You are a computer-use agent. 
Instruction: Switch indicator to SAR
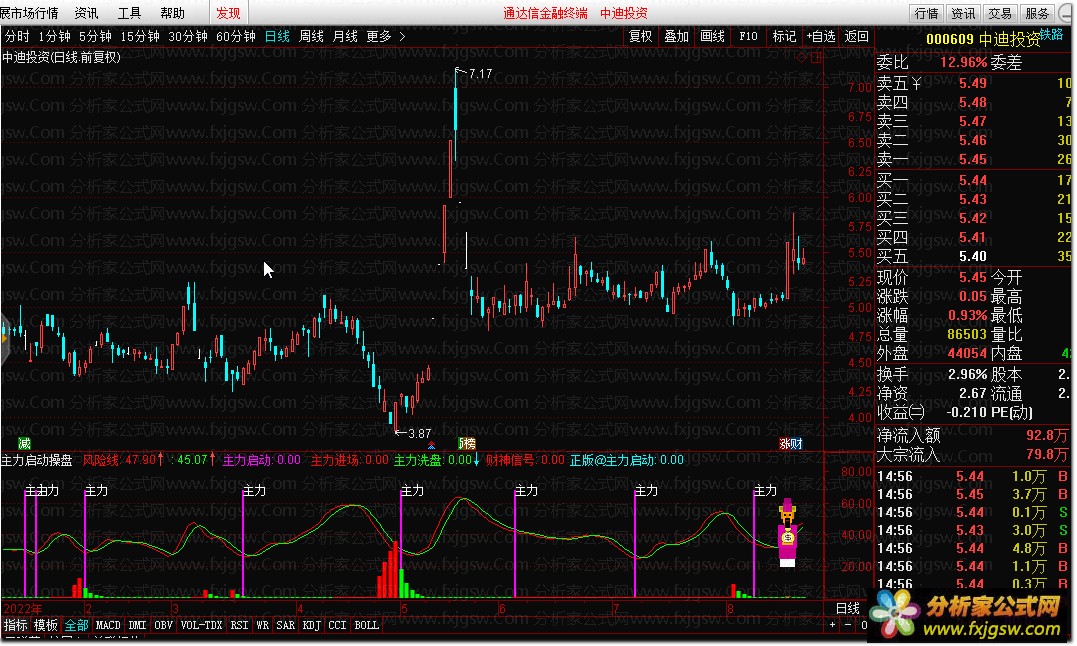tap(286, 625)
